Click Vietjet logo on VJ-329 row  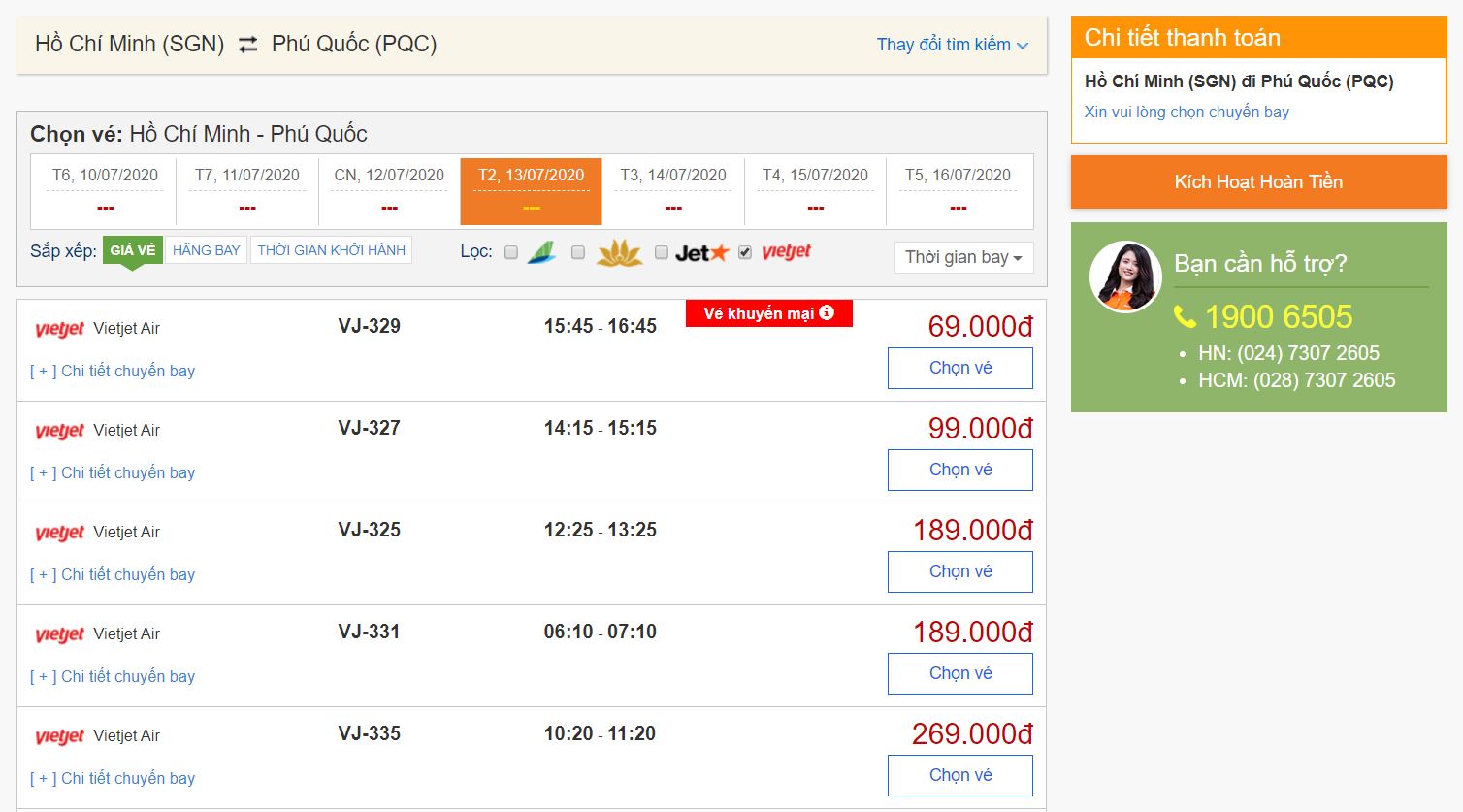(x=60, y=329)
